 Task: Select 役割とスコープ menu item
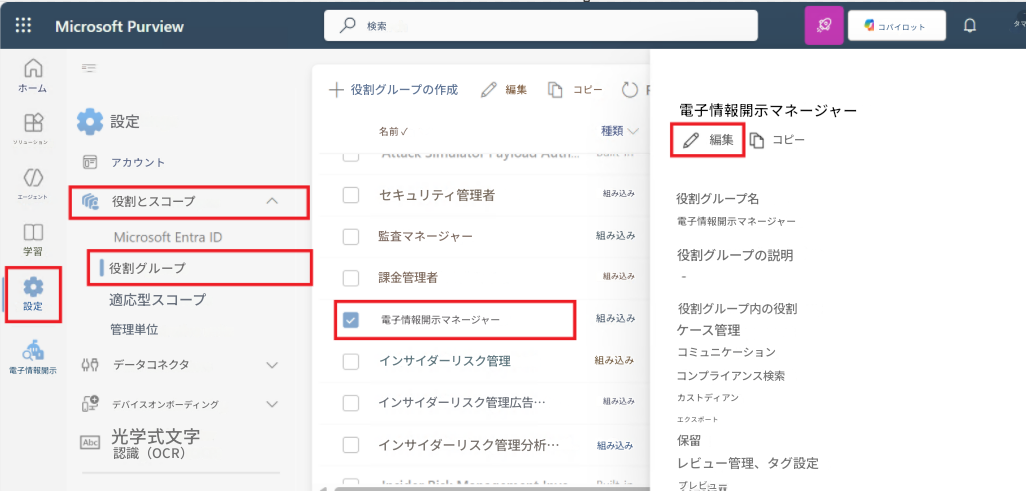189,202
